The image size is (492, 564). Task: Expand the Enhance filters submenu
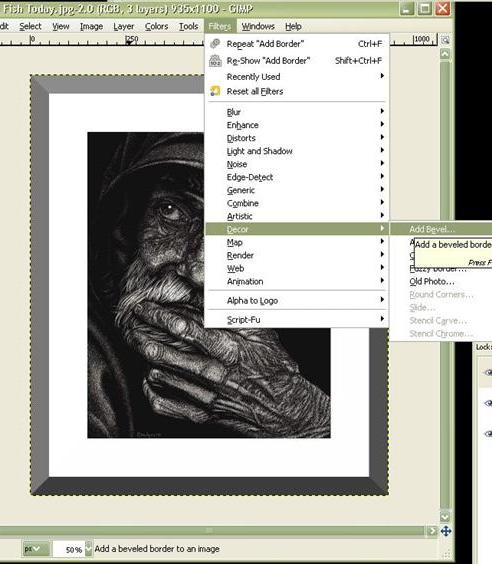tap(297, 125)
